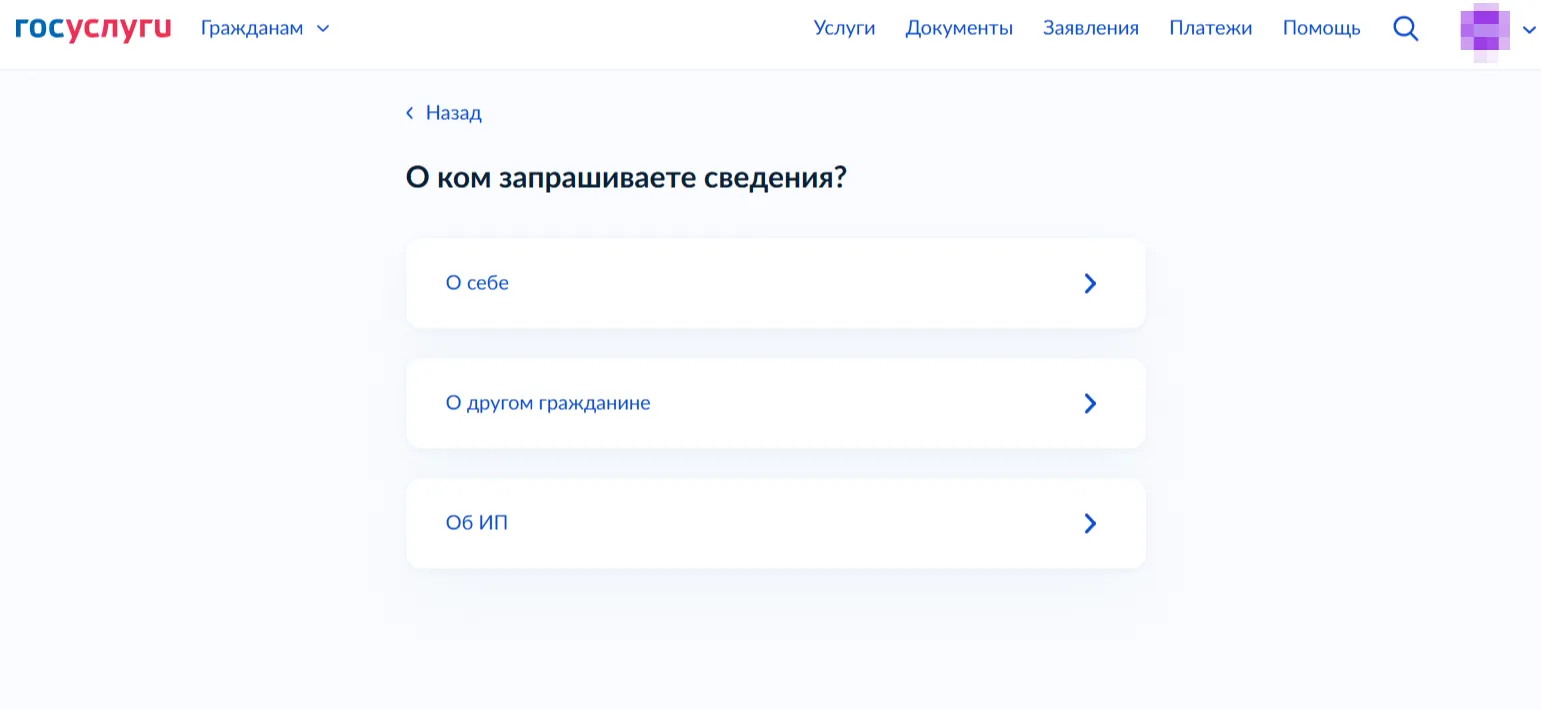Open the search magnifier icon
This screenshot has width=1541, height=710.
click(1406, 29)
